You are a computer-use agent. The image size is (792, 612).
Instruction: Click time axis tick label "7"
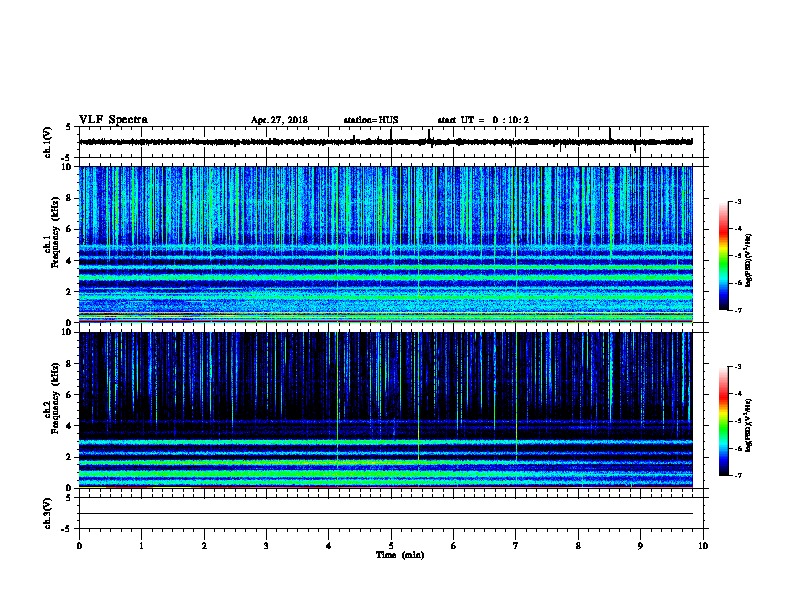click(516, 545)
